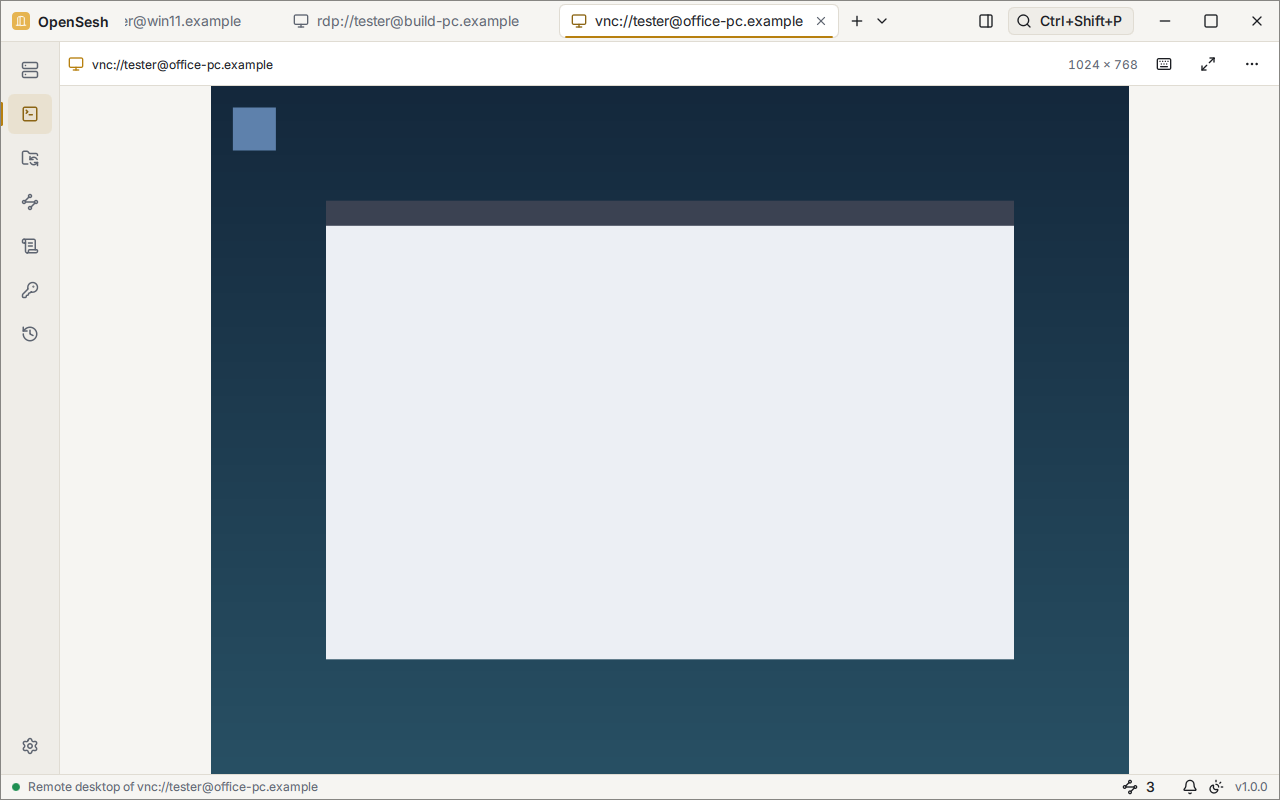Toggle the side panel layout icon
The image size is (1280, 800).
point(986,21)
